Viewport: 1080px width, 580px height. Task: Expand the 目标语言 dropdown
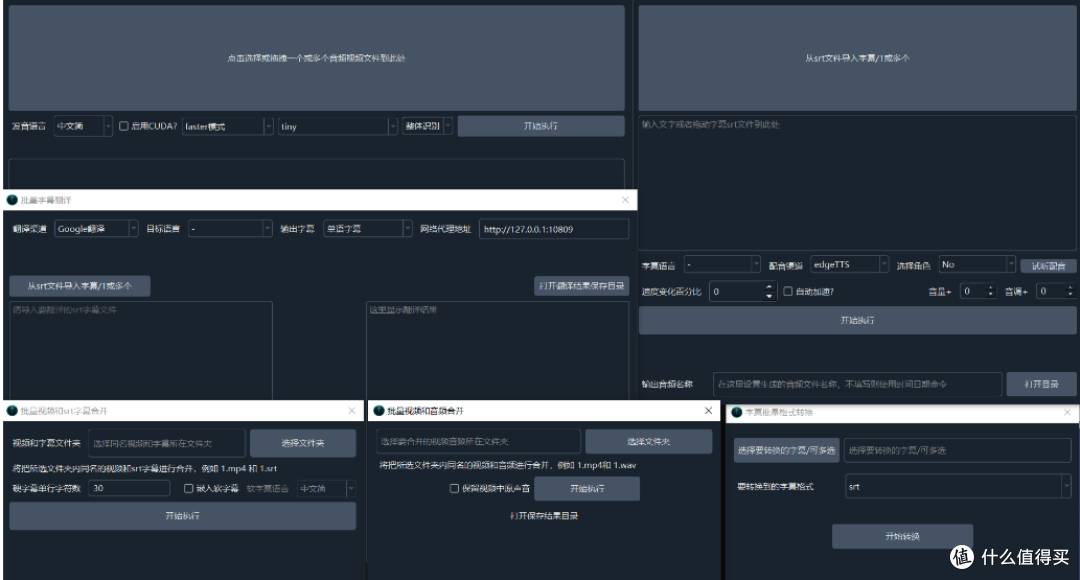(230, 229)
